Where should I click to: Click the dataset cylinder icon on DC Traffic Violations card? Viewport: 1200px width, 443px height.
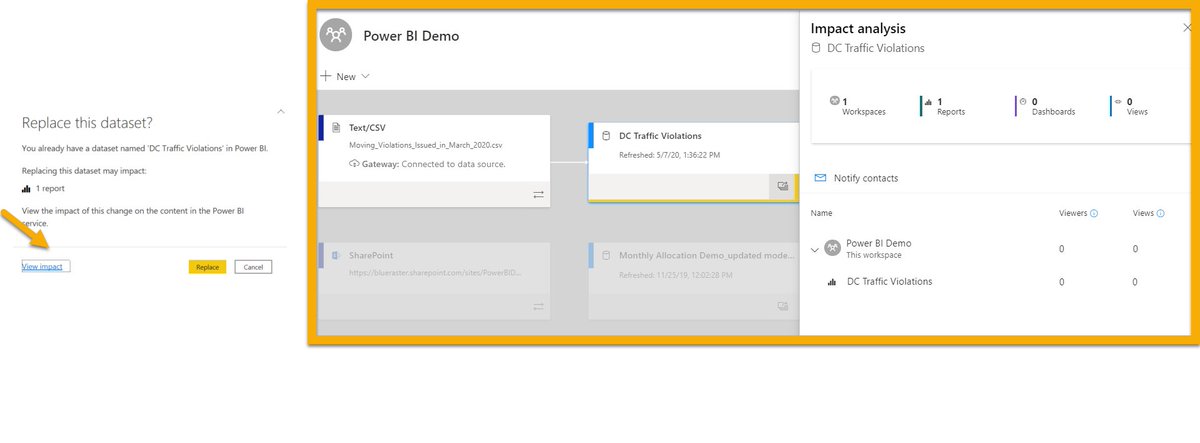pyautogui.click(x=605, y=136)
